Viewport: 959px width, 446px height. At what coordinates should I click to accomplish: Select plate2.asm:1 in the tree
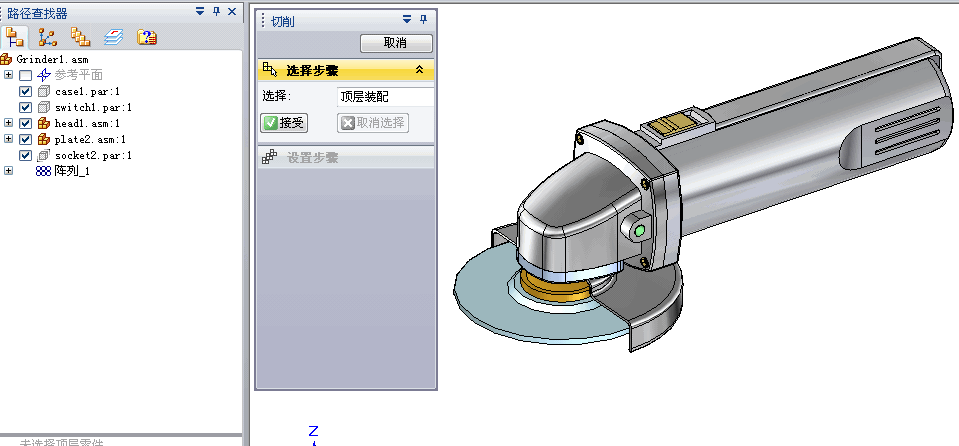pos(90,139)
